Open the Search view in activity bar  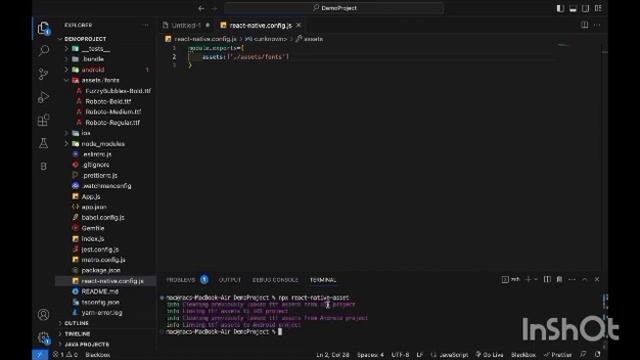click(x=43, y=51)
